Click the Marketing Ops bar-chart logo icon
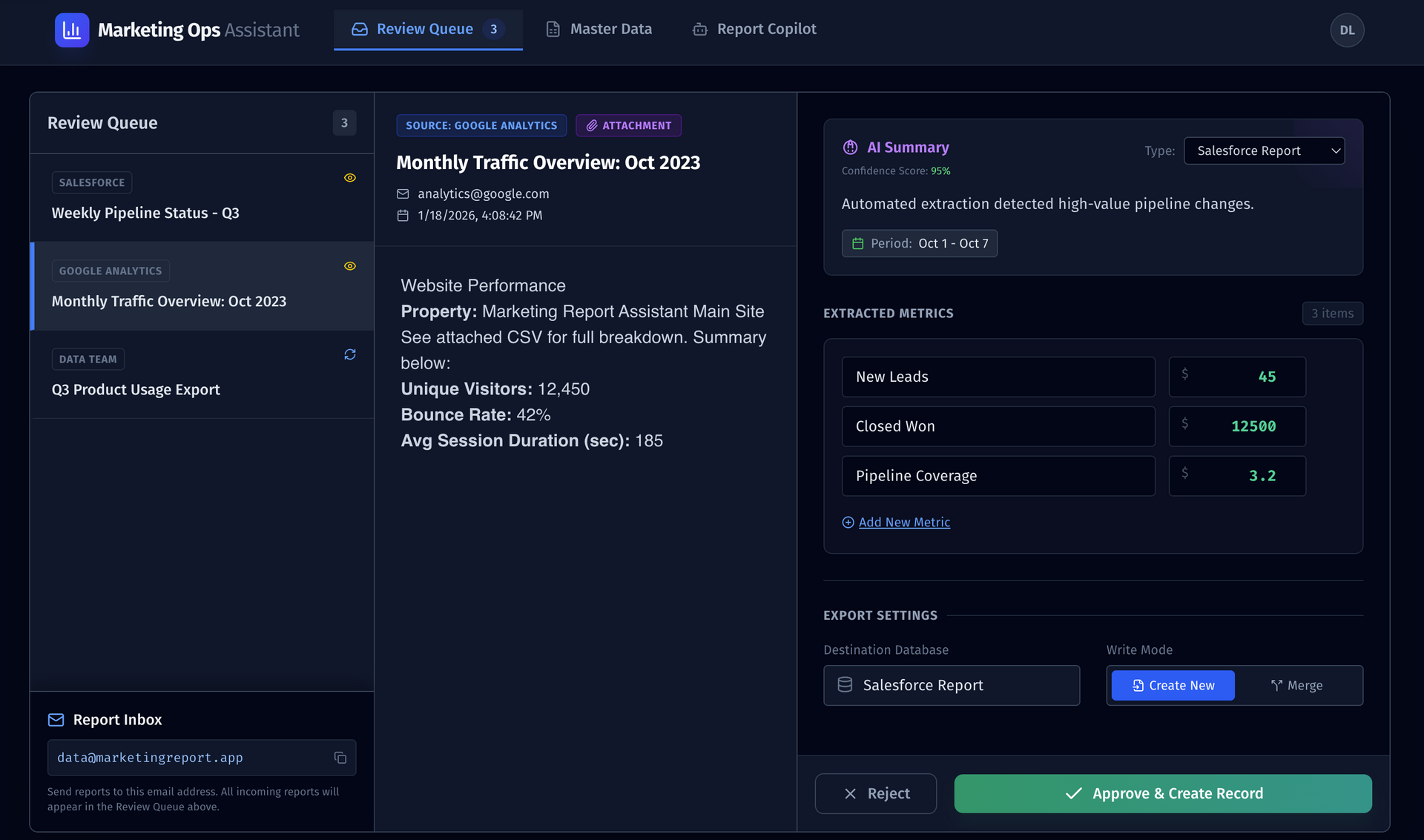This screenshot has width=1424, height=840. [72, 30]
